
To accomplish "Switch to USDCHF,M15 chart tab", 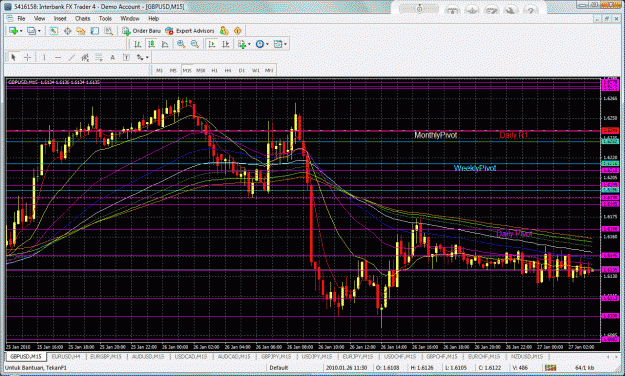I will [400, 356].
